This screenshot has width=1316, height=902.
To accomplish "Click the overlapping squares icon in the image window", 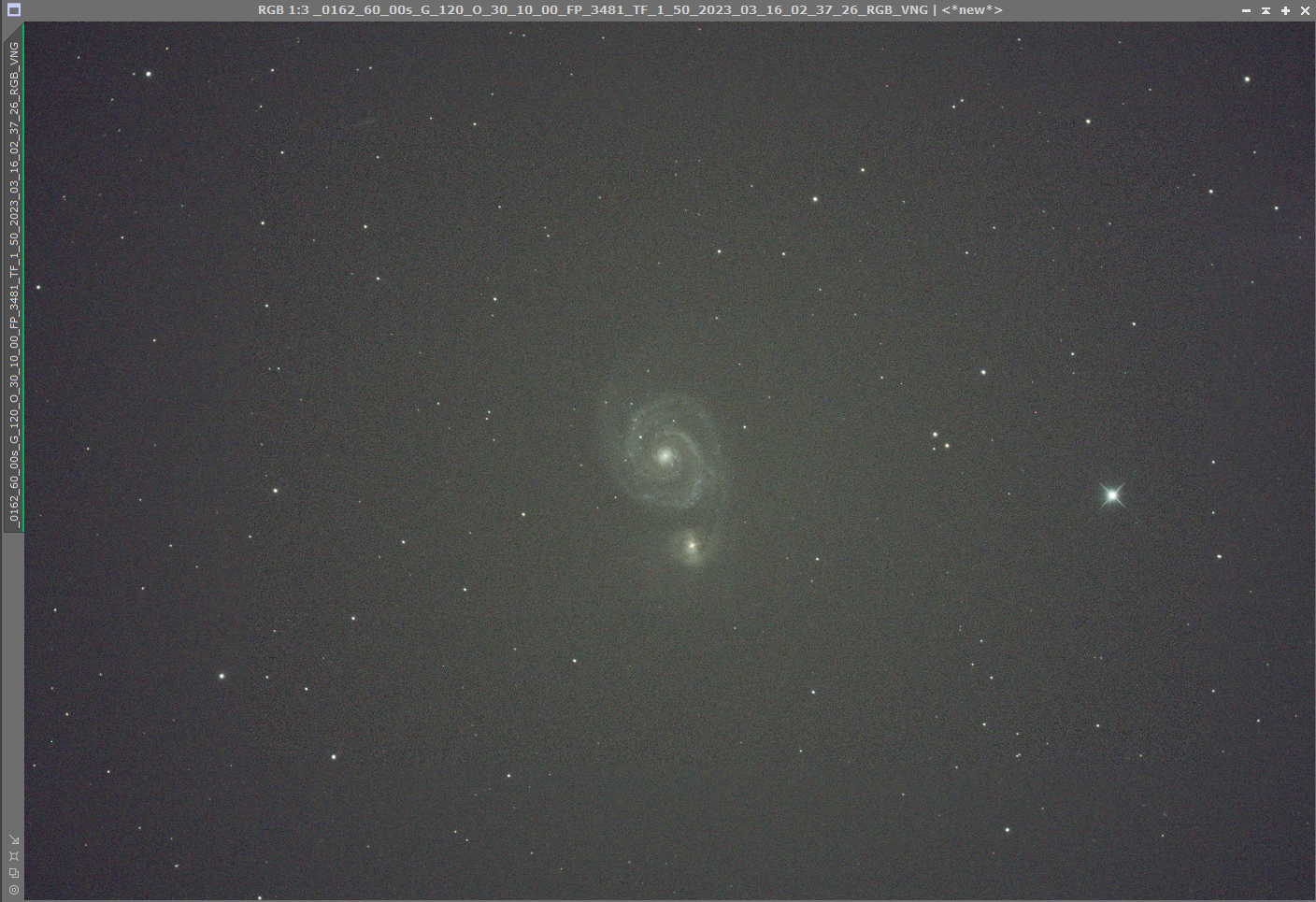I will click(x=14, y=873).
